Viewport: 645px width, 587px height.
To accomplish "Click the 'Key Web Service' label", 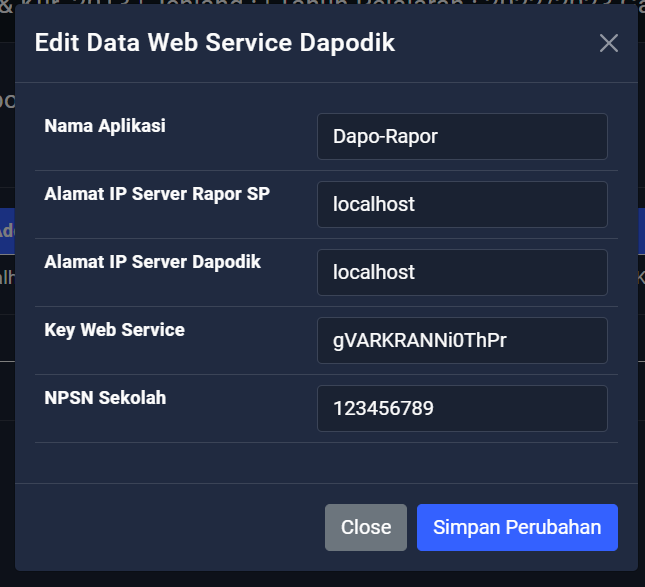I will [114, 330].
